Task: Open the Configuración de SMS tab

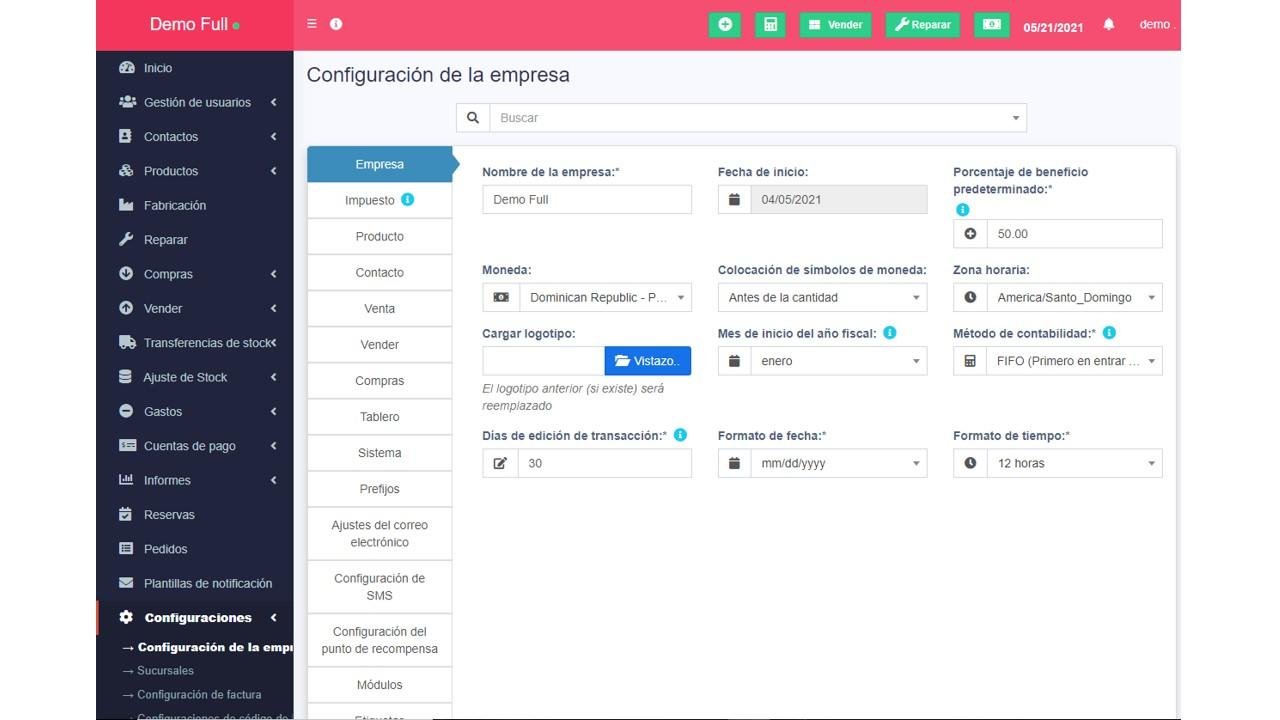Action: 380,587
